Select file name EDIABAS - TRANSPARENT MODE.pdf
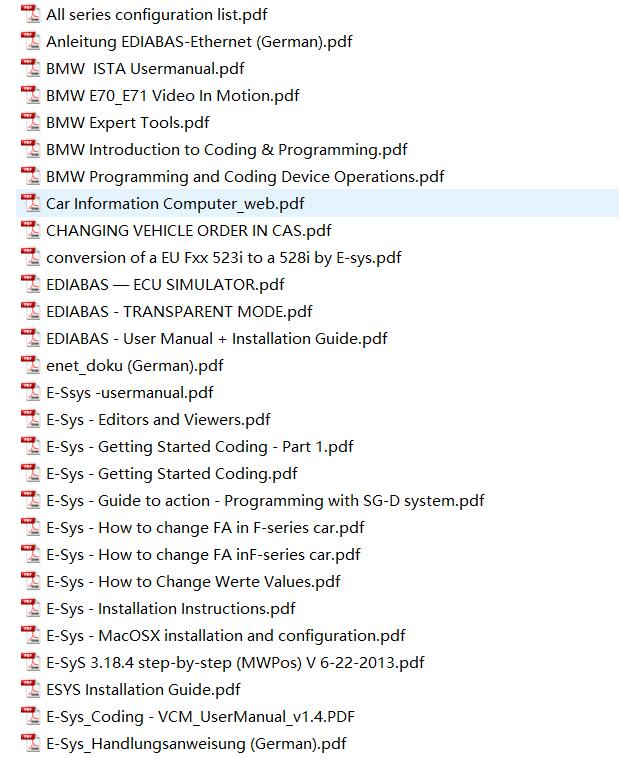Screen dimensions: 619x759 179,311
